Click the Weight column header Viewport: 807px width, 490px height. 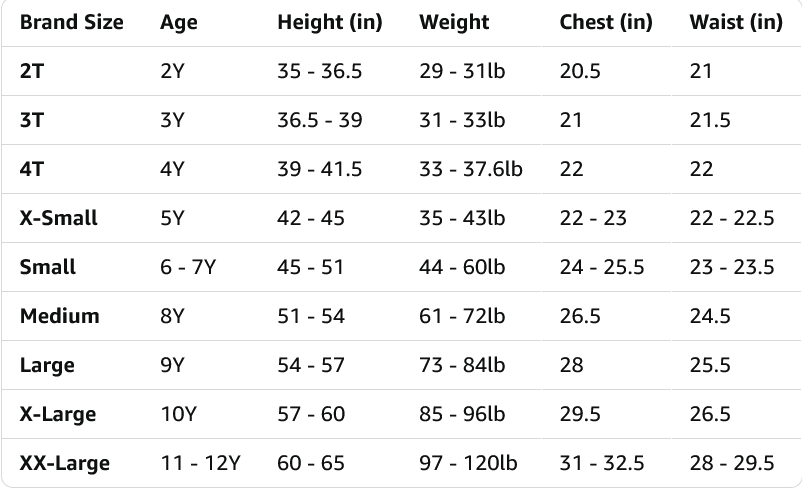click(454, 22)
